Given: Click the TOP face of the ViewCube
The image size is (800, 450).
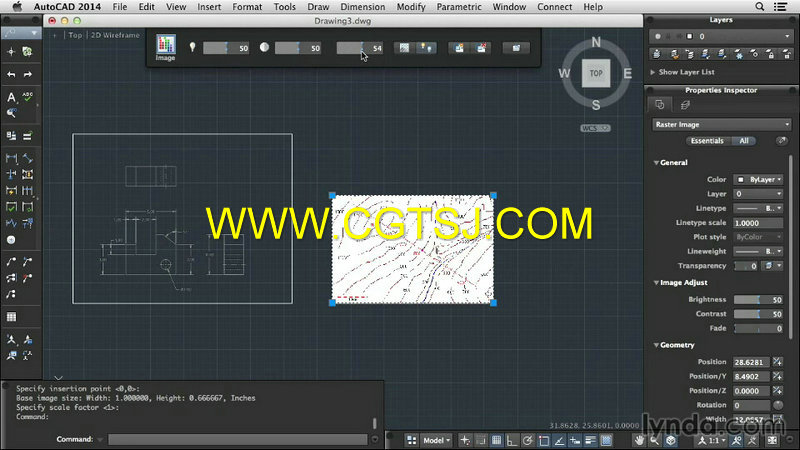Looking at the screenshot, I should point(596,73).
